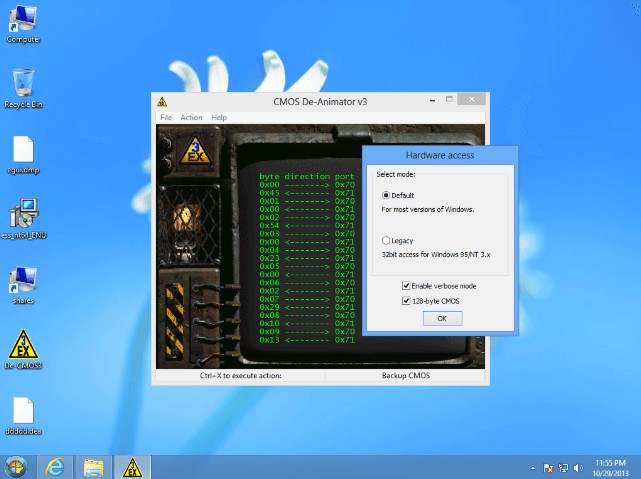Screen dimensions: 641x479
Task: Select the Legacy access mode option
Action: (x=386, y=241)
